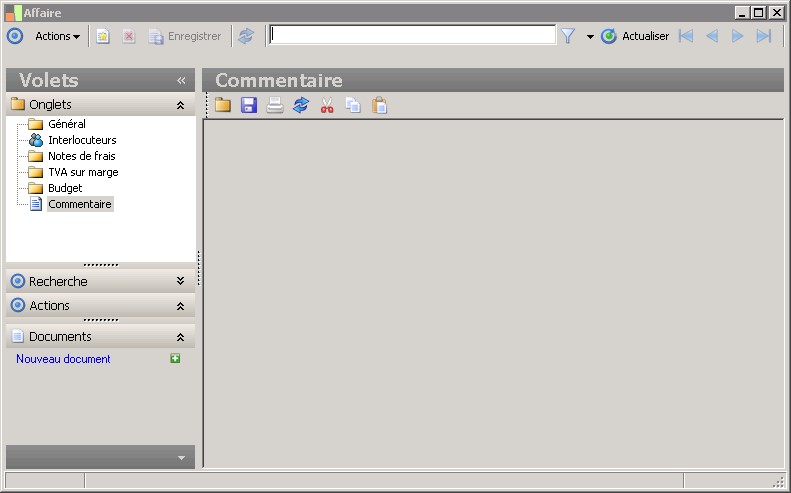Screen dimensions: 791x493
Task: Go to last record arrow
Action: [x=764, y=36]
